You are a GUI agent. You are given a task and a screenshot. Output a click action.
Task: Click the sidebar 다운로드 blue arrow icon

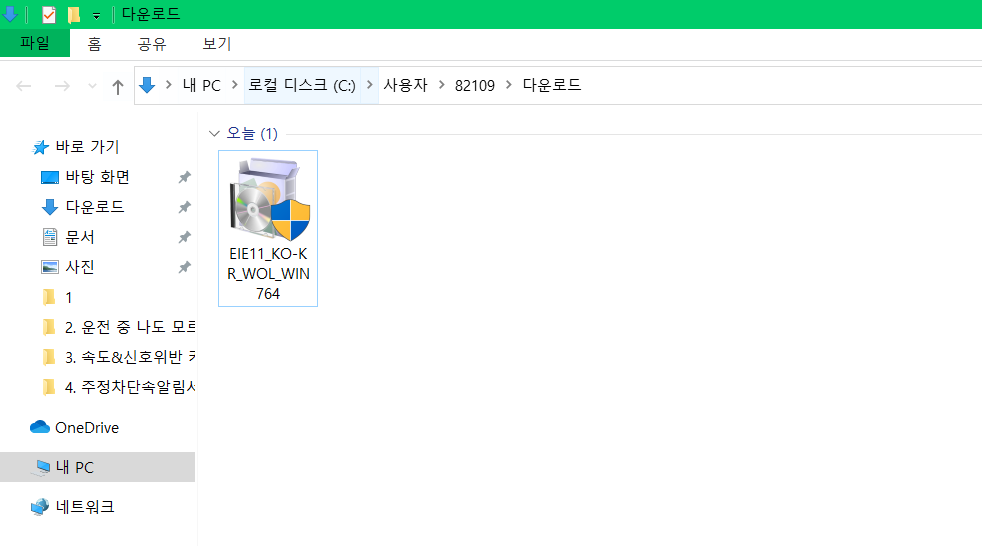pos(49,207)
